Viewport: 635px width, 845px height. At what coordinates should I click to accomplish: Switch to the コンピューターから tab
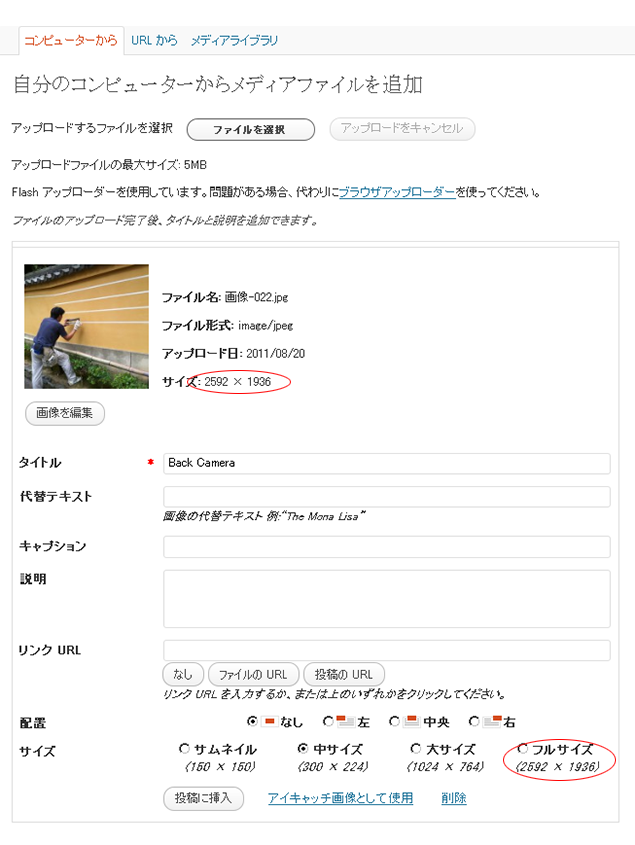(71, 40)
